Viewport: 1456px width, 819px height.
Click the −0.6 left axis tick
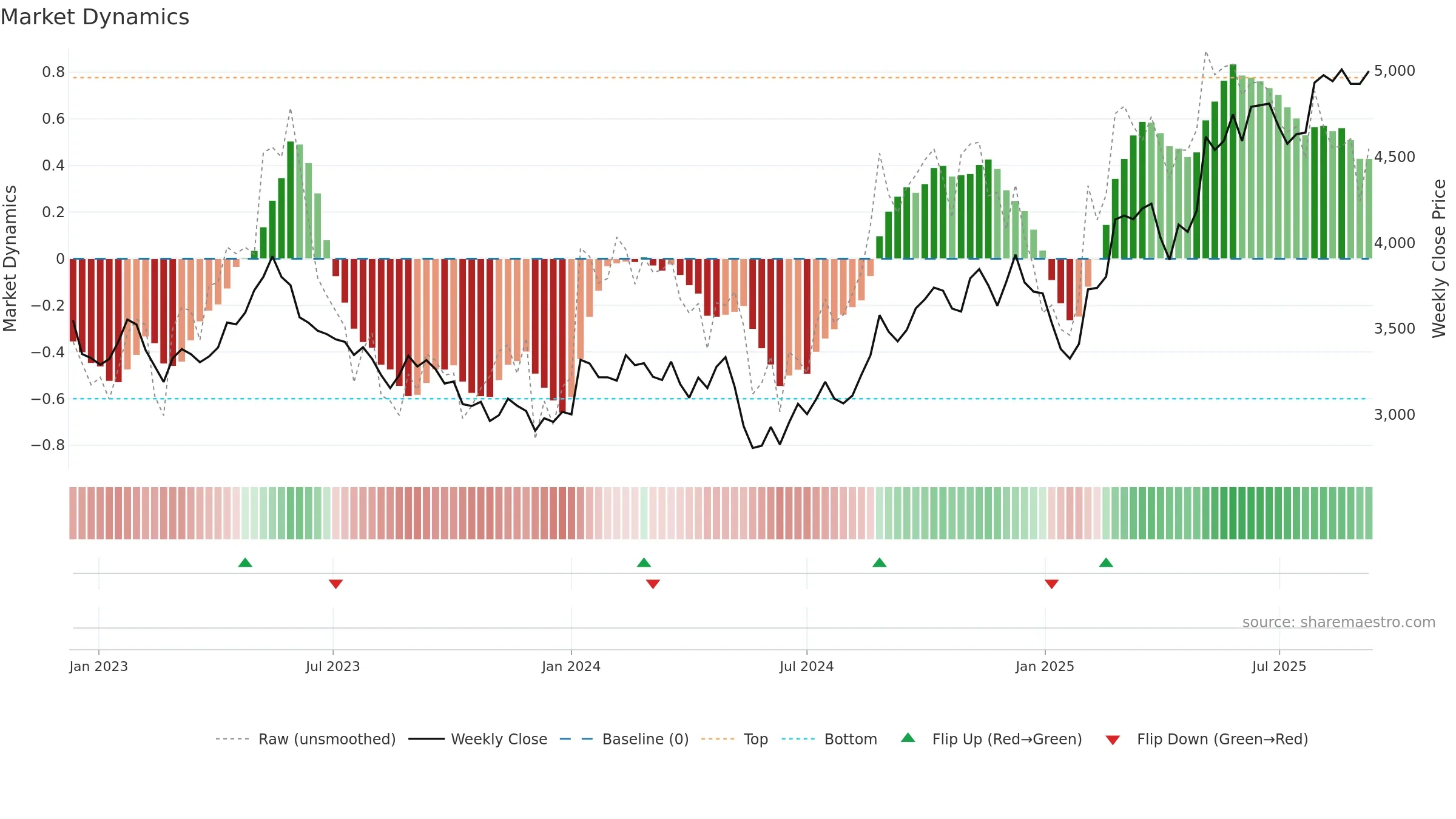click(x=48, y=399)
